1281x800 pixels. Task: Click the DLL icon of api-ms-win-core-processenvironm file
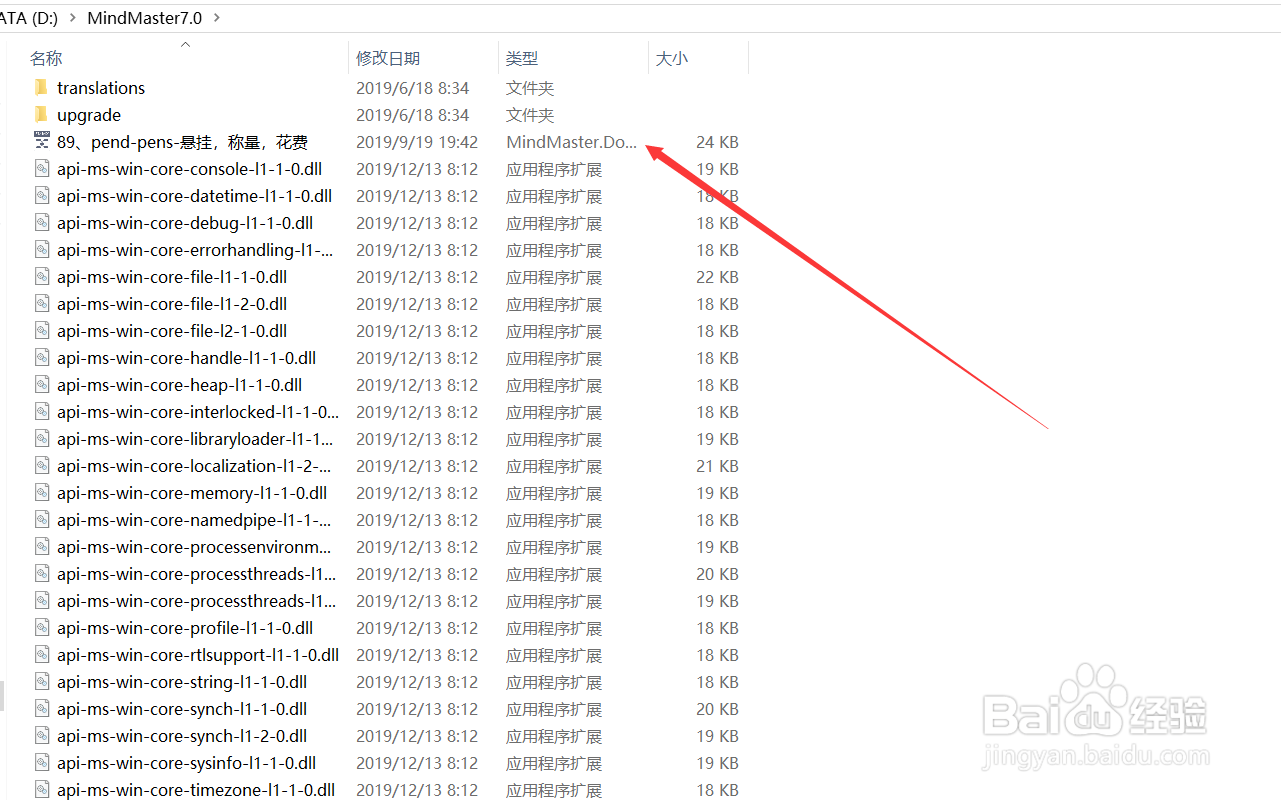[41, 547]
